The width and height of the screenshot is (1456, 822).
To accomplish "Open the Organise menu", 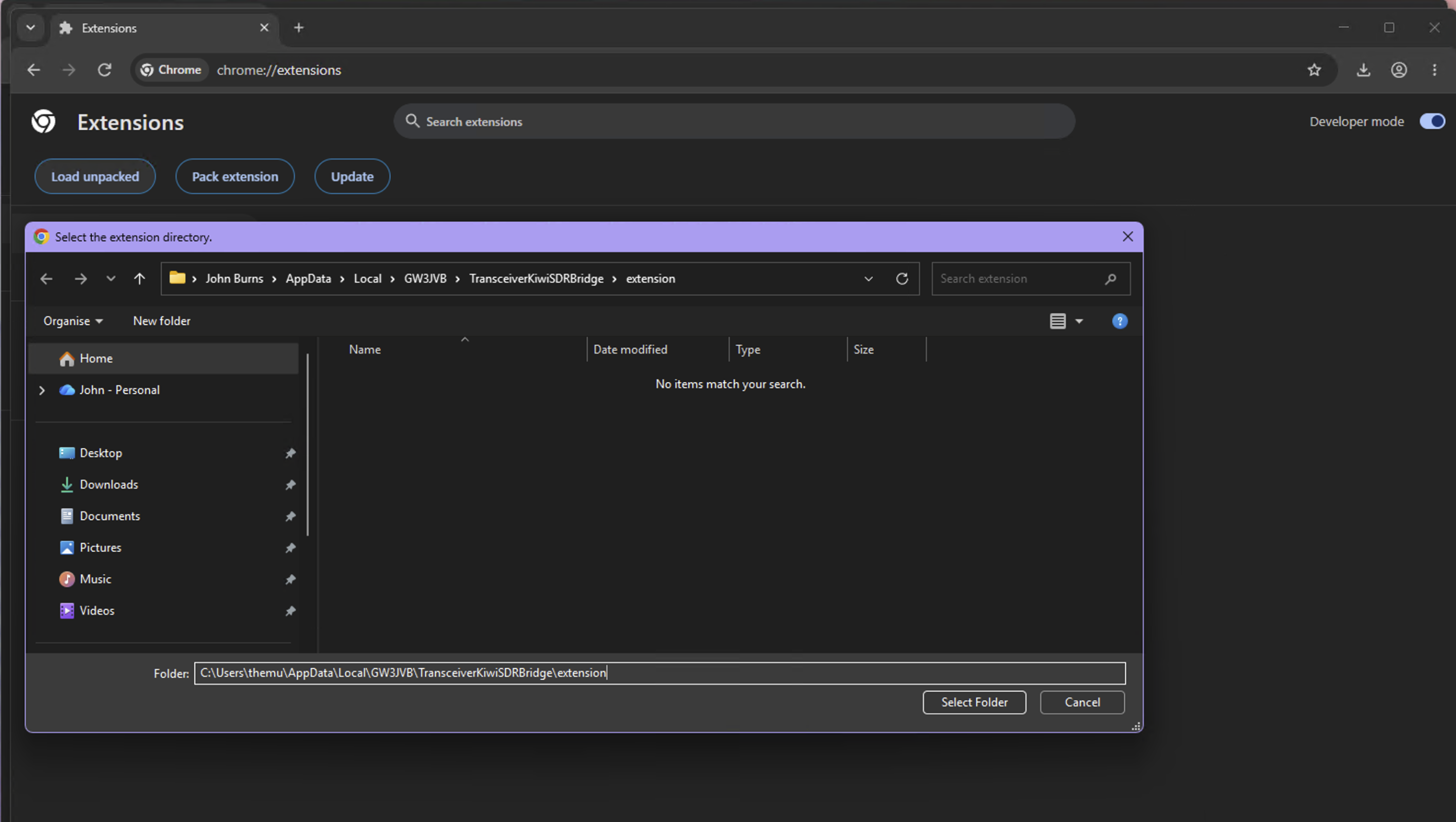I will click(x=73, y=321).
